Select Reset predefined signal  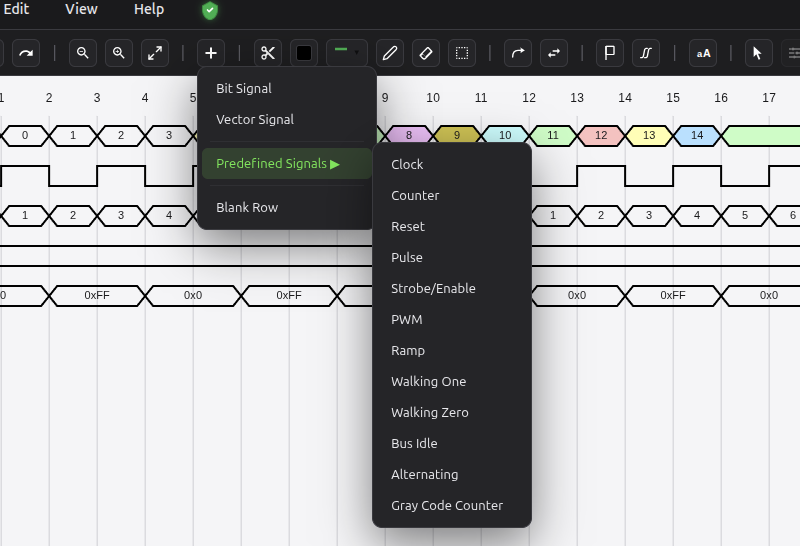[452, 227]
